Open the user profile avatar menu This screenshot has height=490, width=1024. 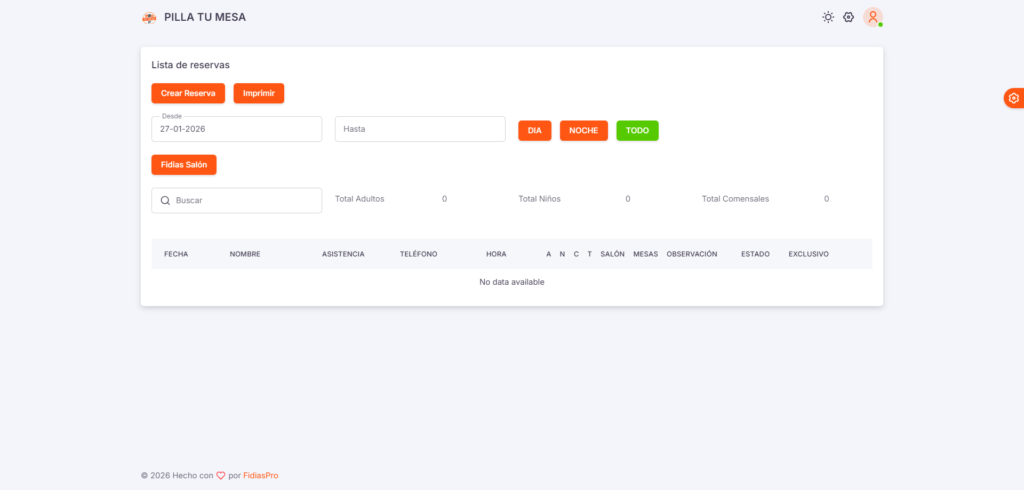coord(873,17)
